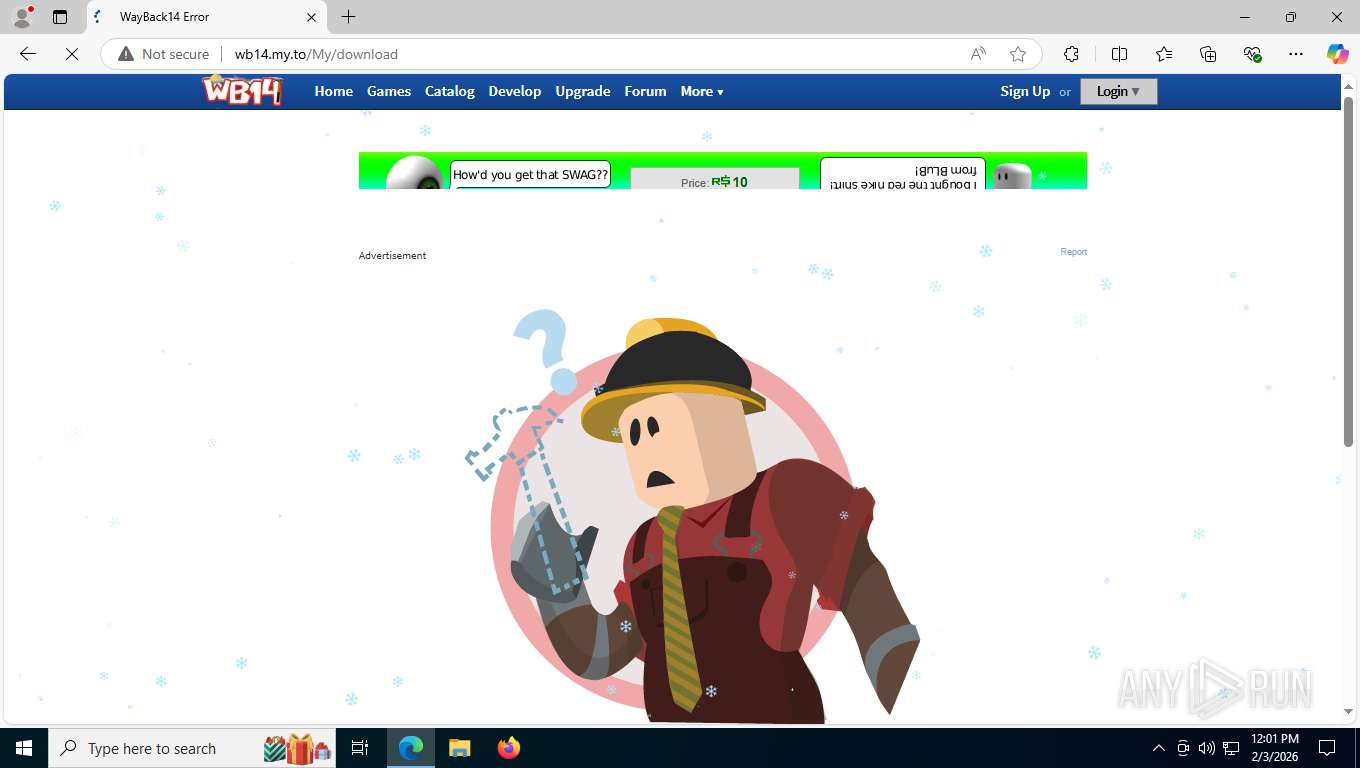Click the green SWAG advertisement banner

722,170
